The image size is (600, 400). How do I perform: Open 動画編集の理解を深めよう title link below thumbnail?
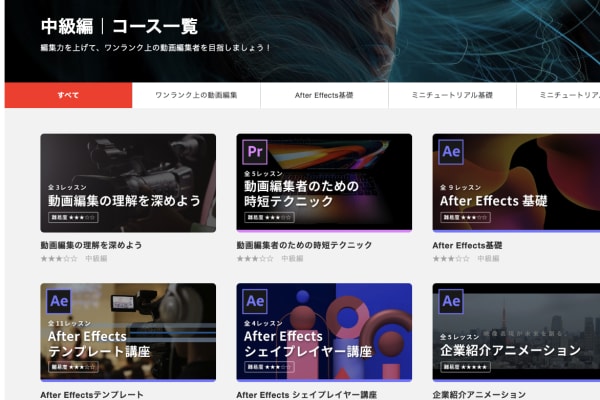[x=91, y=245]
